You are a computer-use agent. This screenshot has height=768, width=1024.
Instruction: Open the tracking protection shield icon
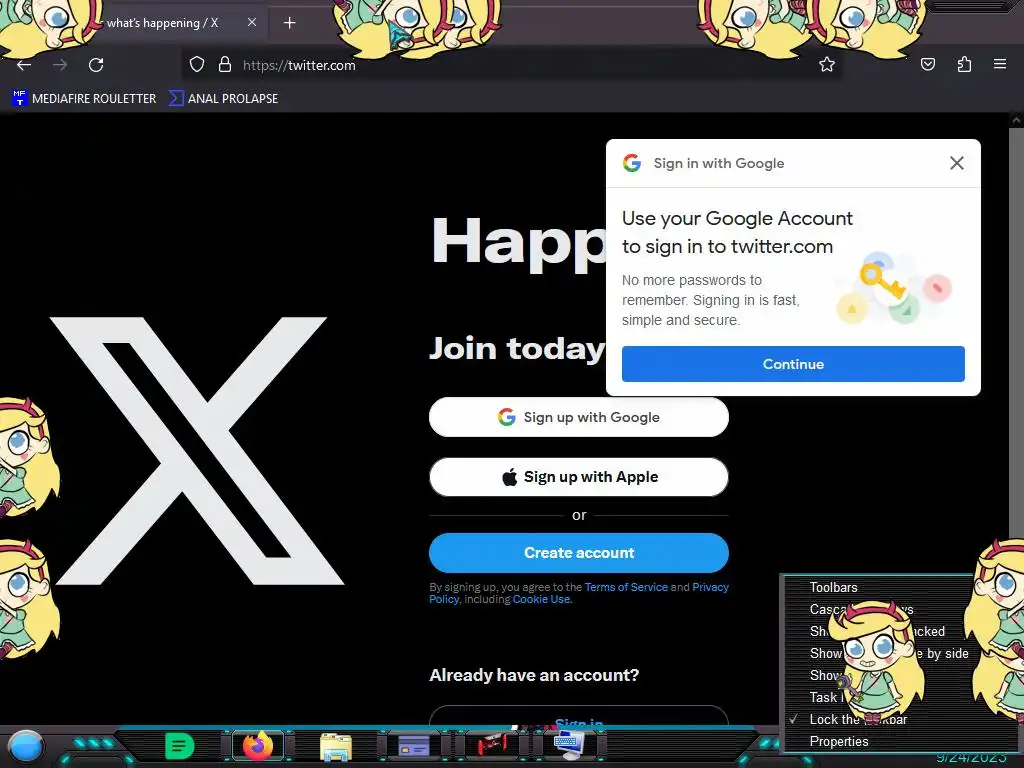[x=197, y=65]
